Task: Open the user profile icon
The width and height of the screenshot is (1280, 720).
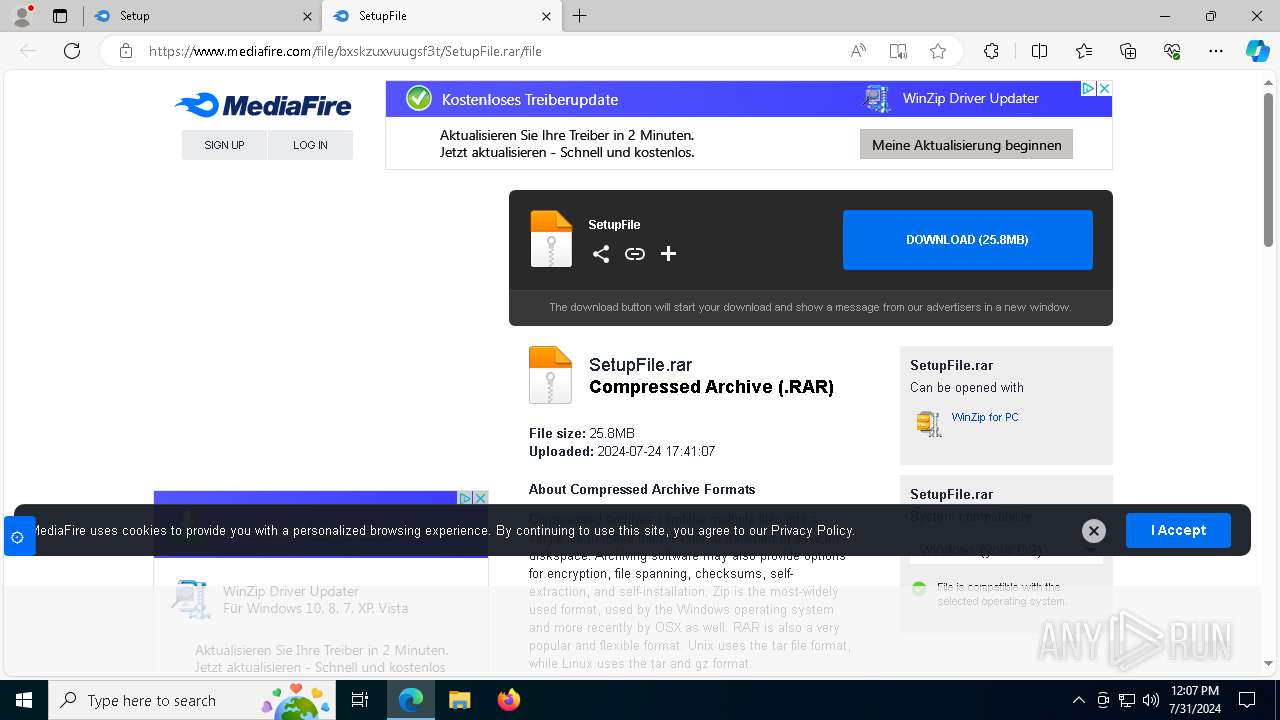Action: coord(22,16)
